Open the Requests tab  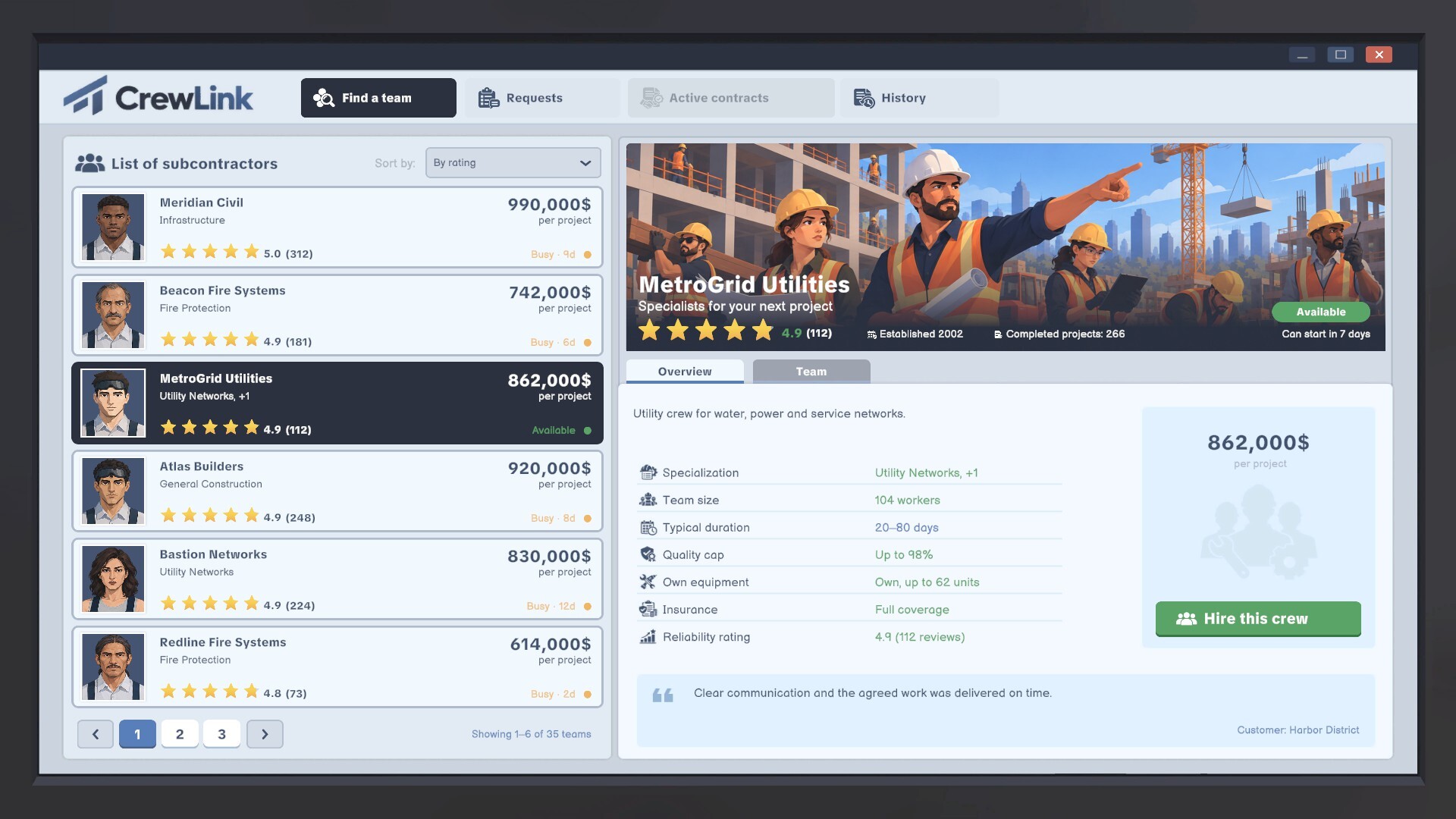(543, 98)
